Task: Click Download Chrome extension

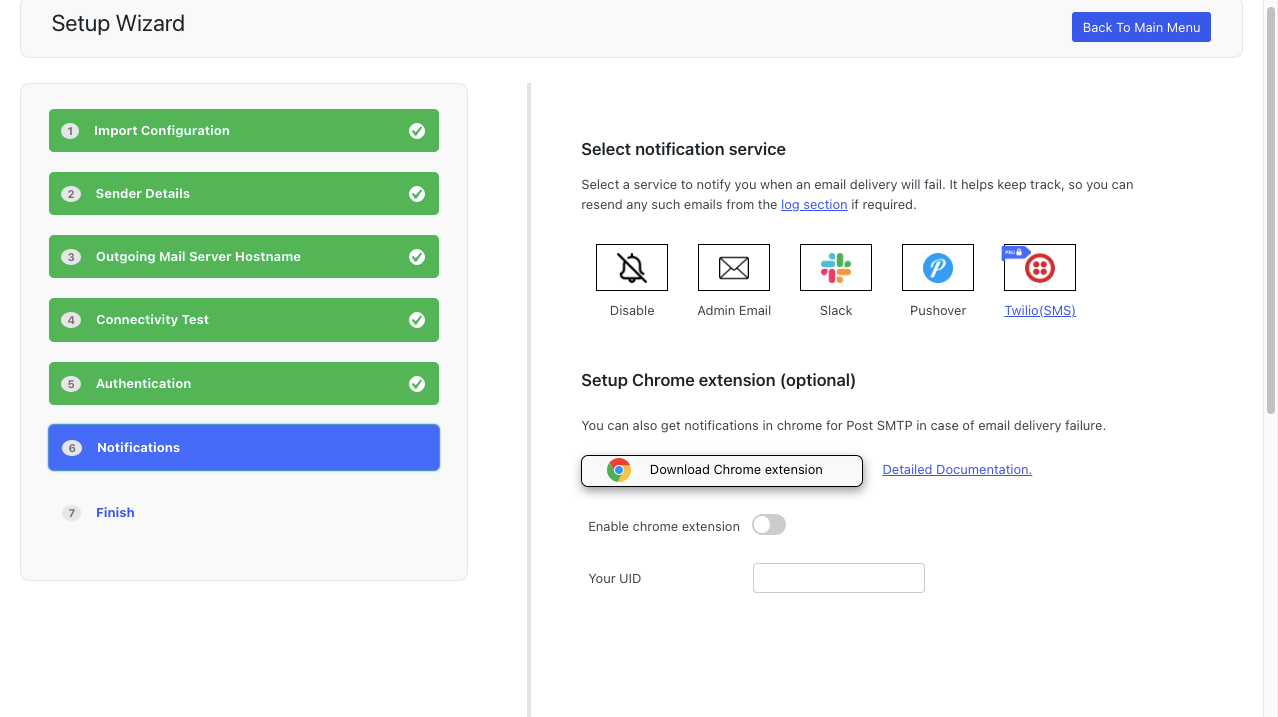Action: click(721, 469)
